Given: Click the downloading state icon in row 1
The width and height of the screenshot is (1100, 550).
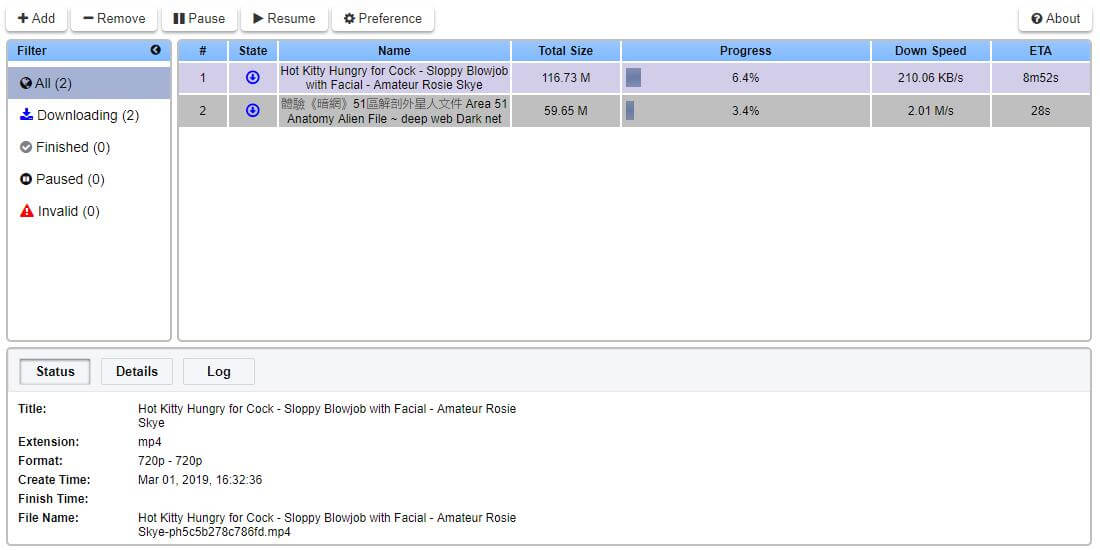Looking at the screenshot, I should pos(253,78).
